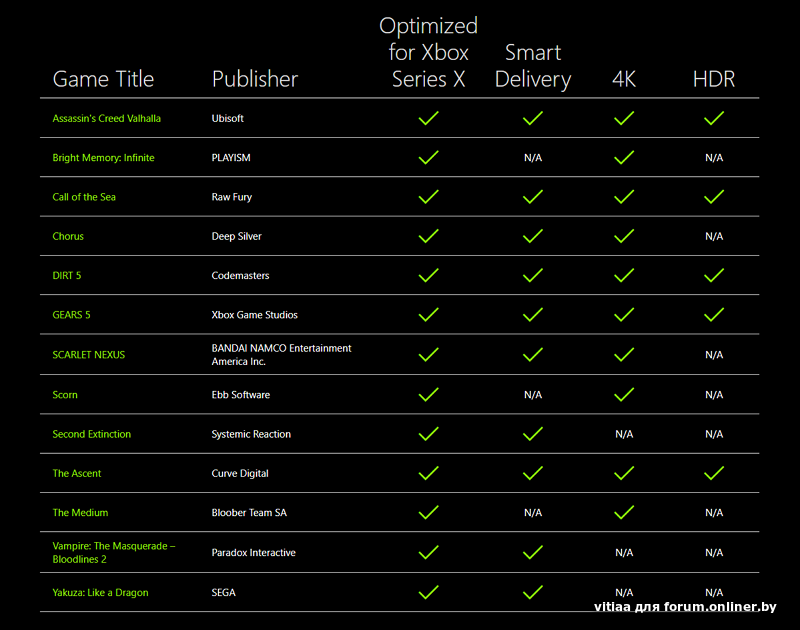Click The Ascent 4K checkmark
Viewport: 800px width, 630px height.
click(624, 473)
